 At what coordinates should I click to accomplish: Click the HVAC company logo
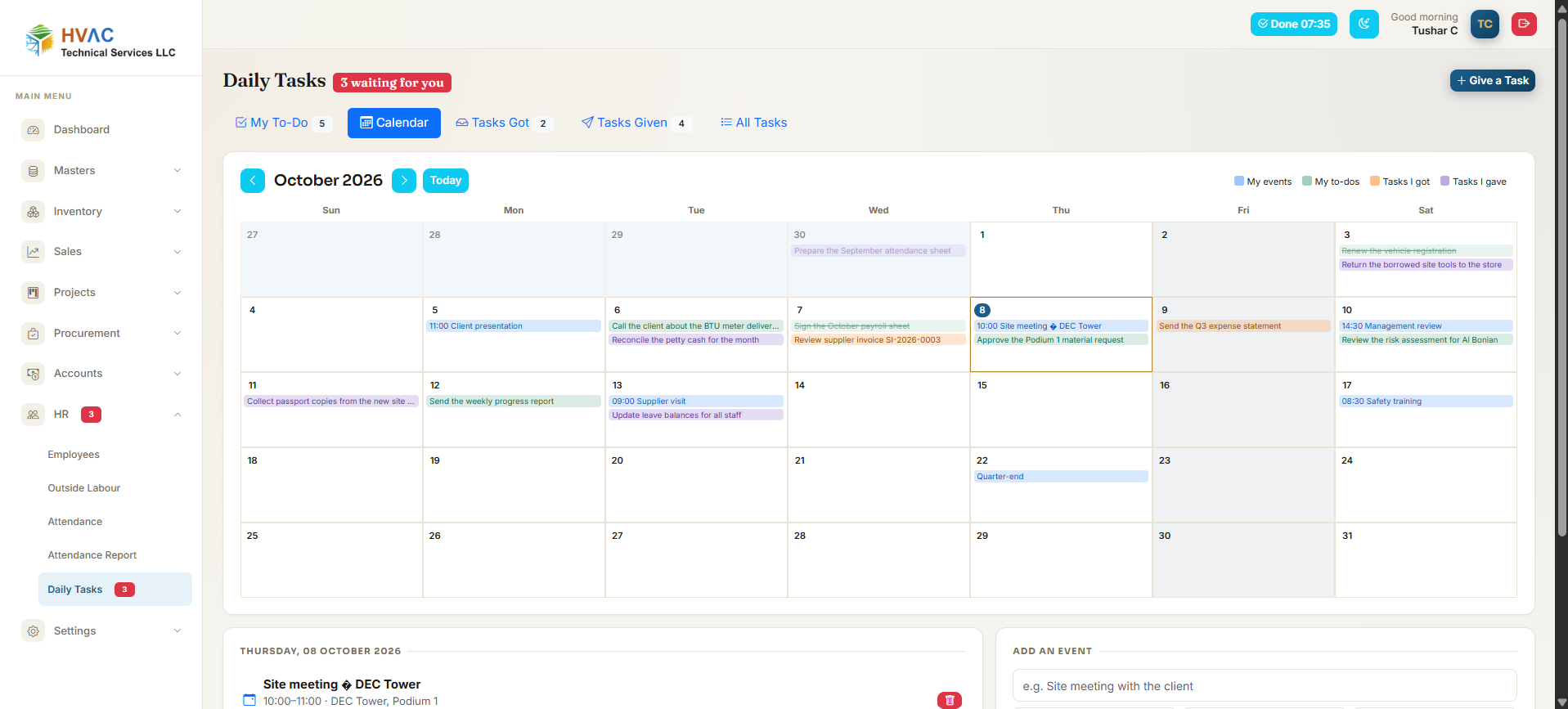point(101,40)
